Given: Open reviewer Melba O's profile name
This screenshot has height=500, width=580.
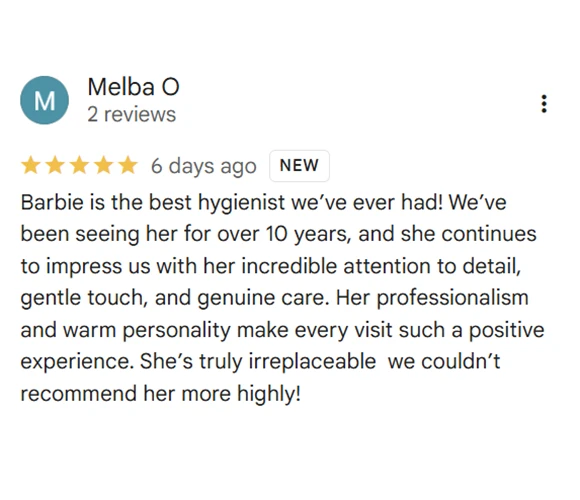Looking at the screenshot, I should (x=134, y=87).
